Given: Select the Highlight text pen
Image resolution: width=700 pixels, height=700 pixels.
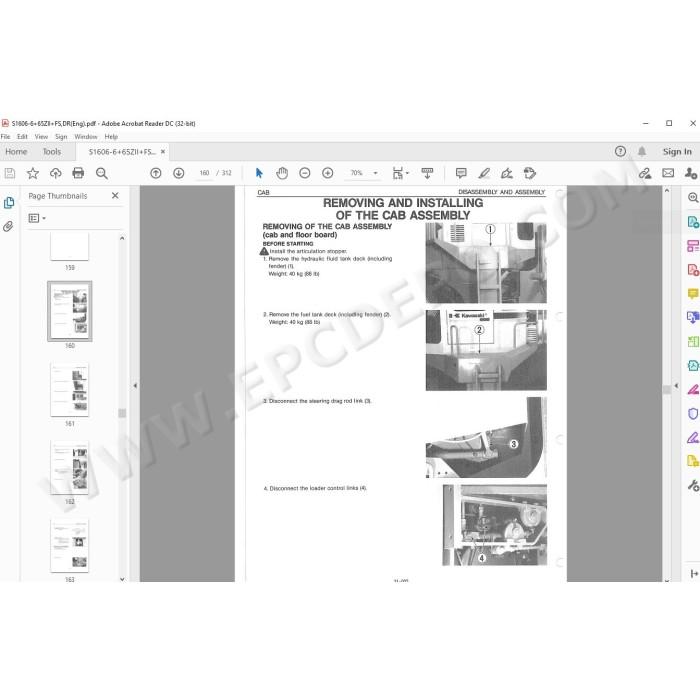Looking at the screenshot, I should click(484, 173).
